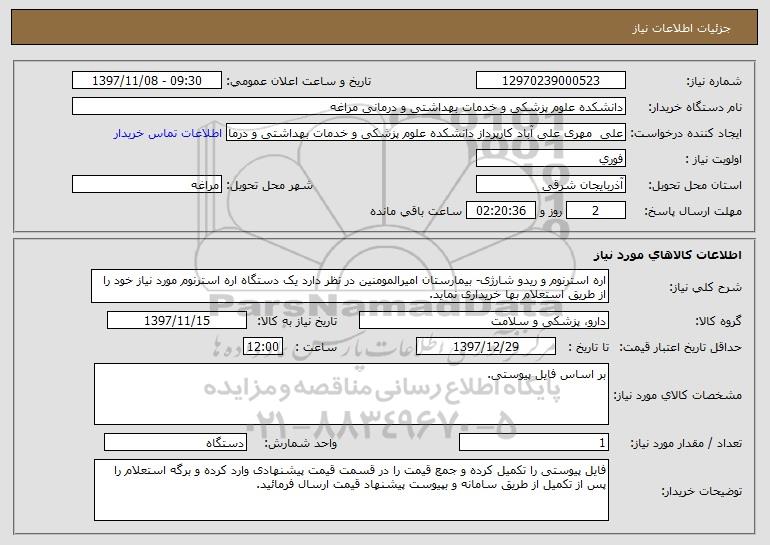Screen dimensions: 770x545
Task: Click the quantity field showing 1
Action: click(x=534, y=442)
